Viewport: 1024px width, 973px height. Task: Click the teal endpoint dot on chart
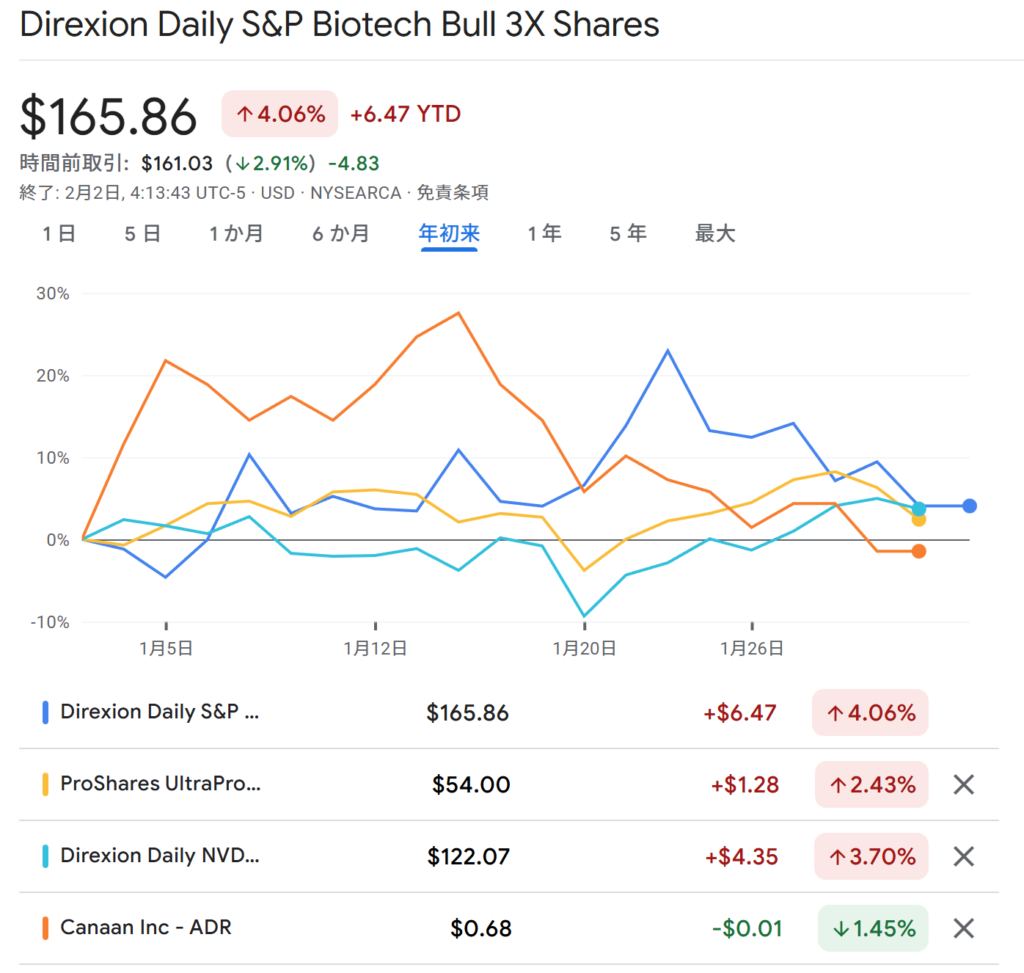click(x=918, y=508)
